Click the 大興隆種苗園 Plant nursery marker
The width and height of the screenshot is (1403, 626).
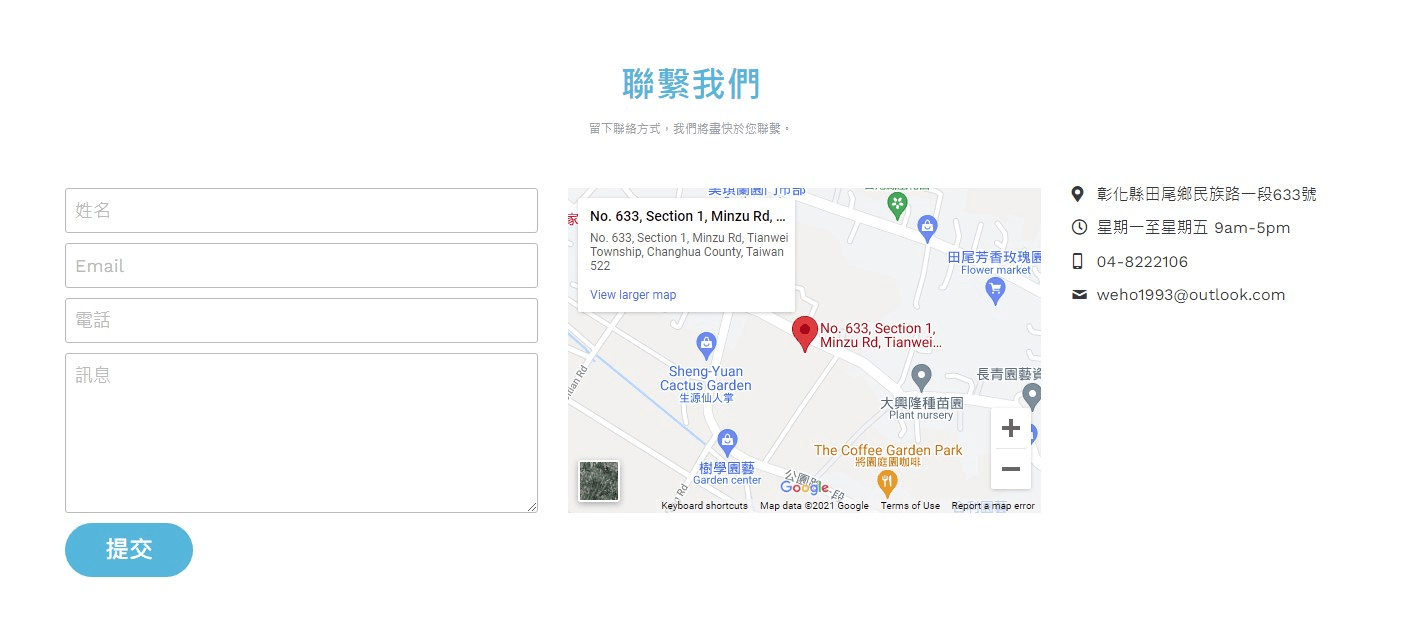(x=921, y=377)
